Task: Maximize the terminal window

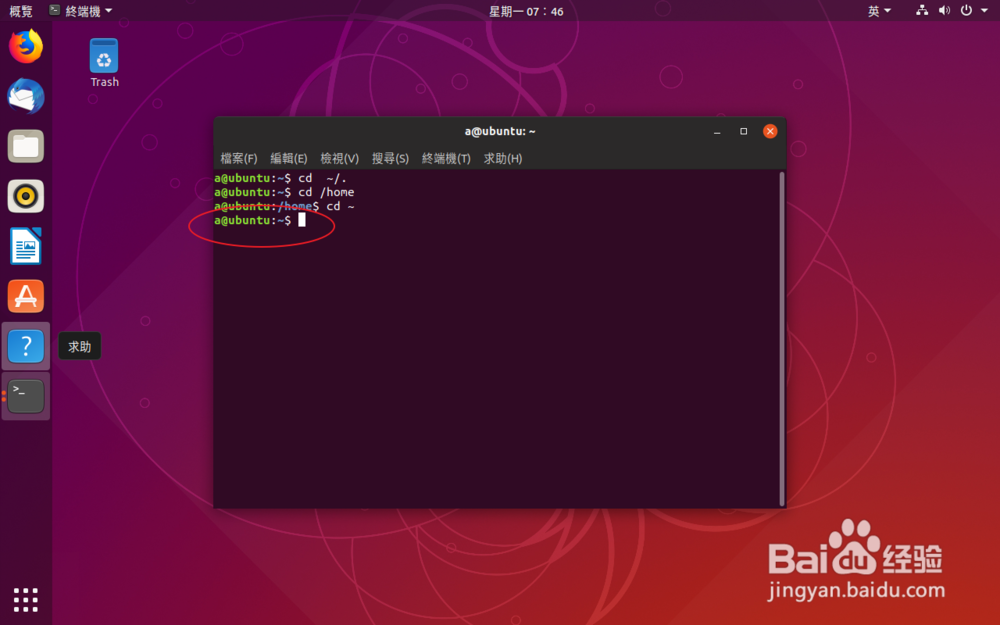Action: tap(743, 131)
